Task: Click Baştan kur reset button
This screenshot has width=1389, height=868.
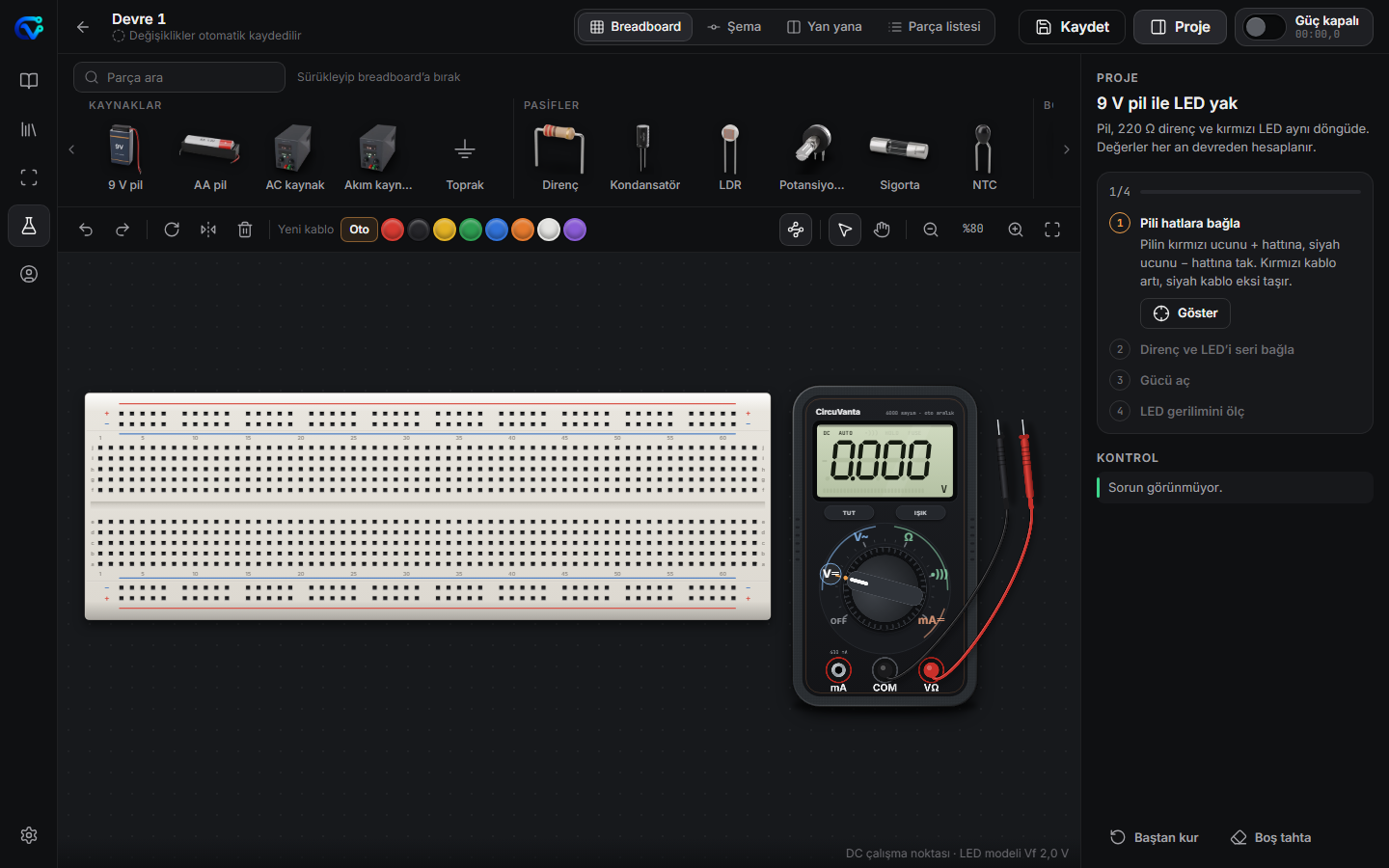Action: point(1155,837)
